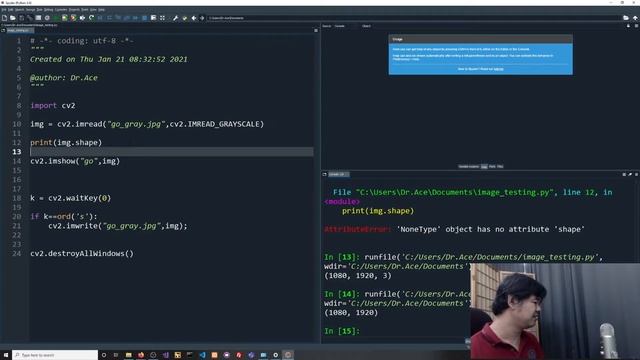Click the editor browse tabs icon
Screen dimensions: 640x360
click(3, 30)
